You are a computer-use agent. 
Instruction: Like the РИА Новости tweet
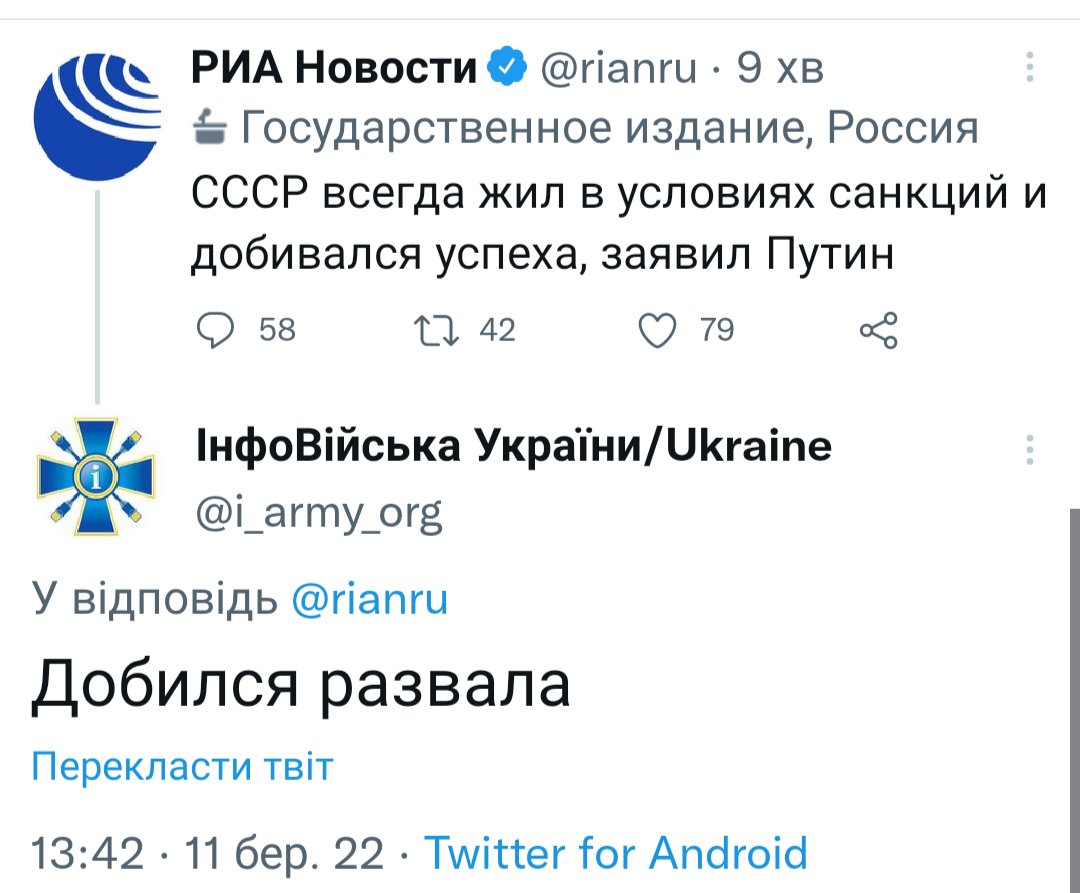(x=658, y=329)
